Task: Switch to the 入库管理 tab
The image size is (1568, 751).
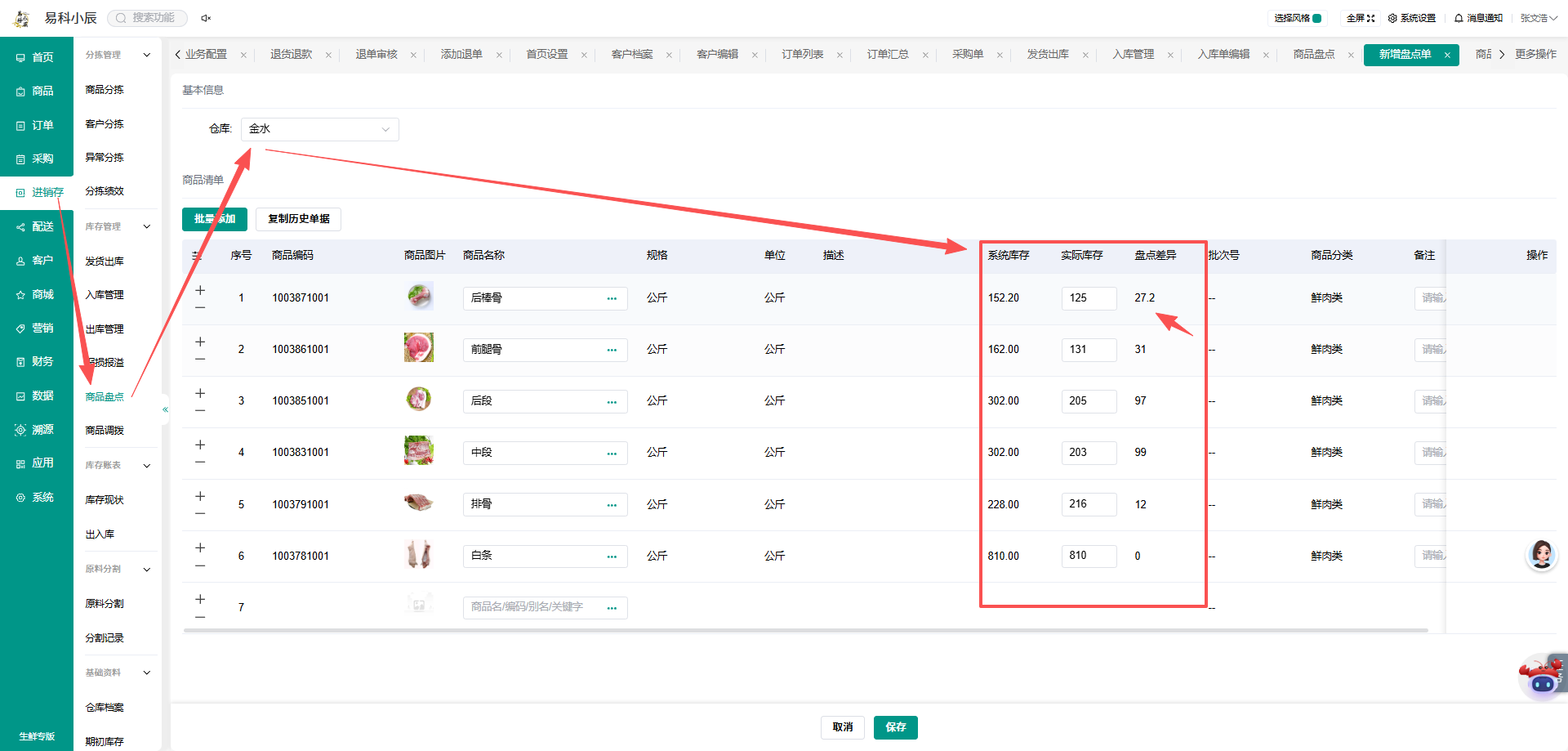Action: tap(1133, 54)
